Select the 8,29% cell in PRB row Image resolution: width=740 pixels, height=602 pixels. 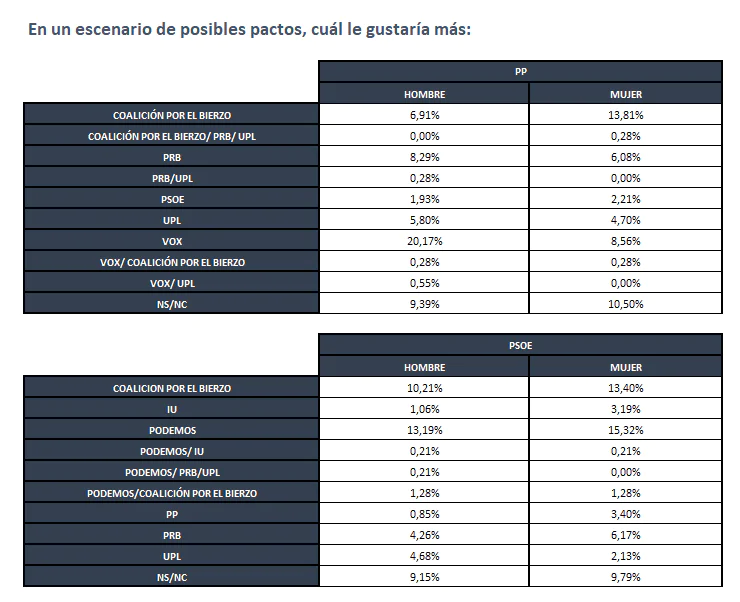point(424,157)
